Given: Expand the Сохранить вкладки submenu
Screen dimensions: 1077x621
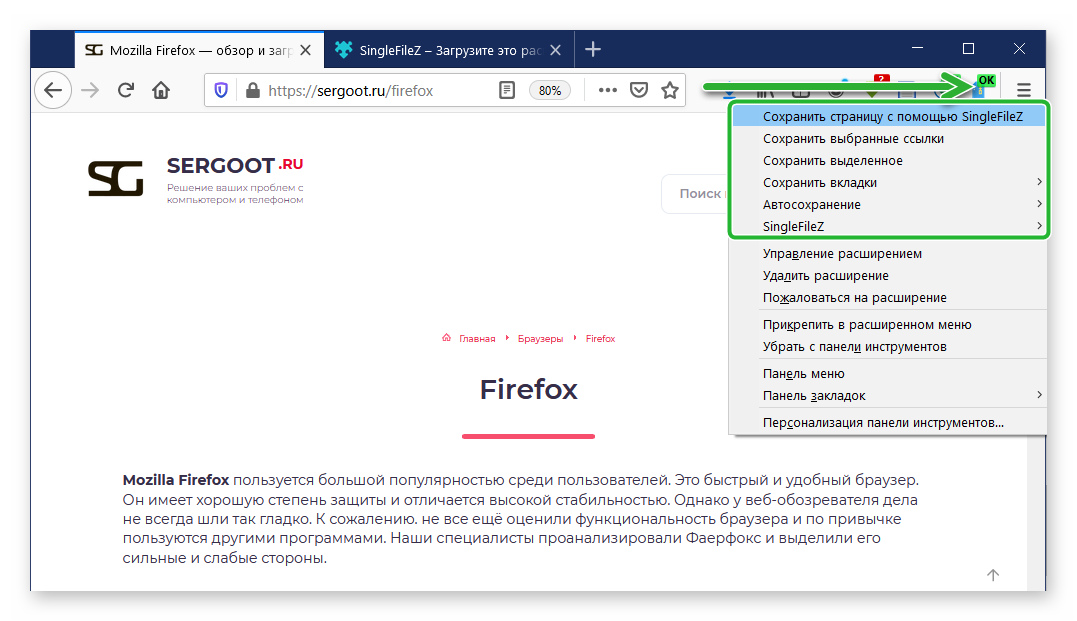Looking at the screenshot, I should (890, 183).
